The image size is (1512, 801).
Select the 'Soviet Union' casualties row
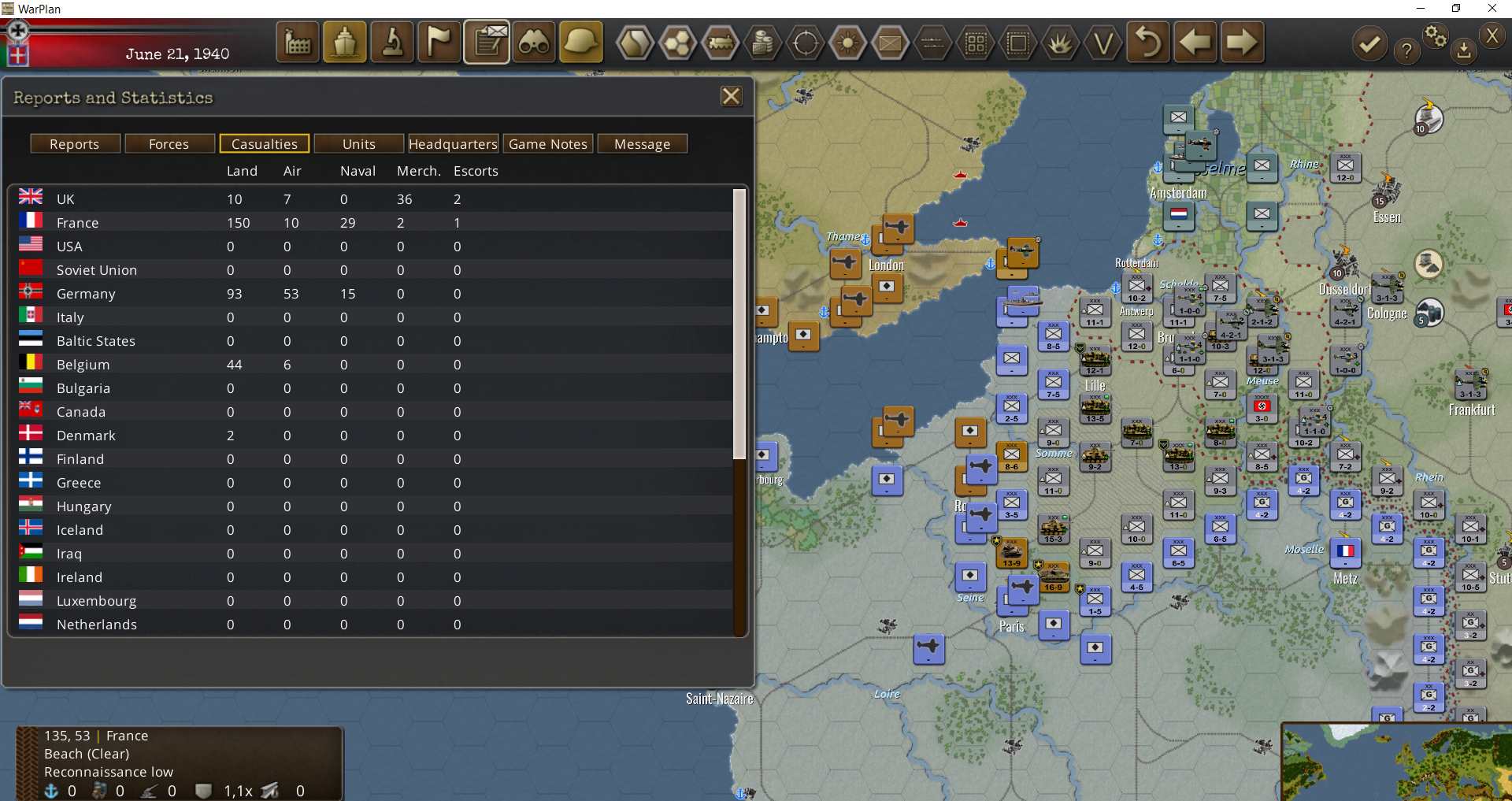point(374,270)
